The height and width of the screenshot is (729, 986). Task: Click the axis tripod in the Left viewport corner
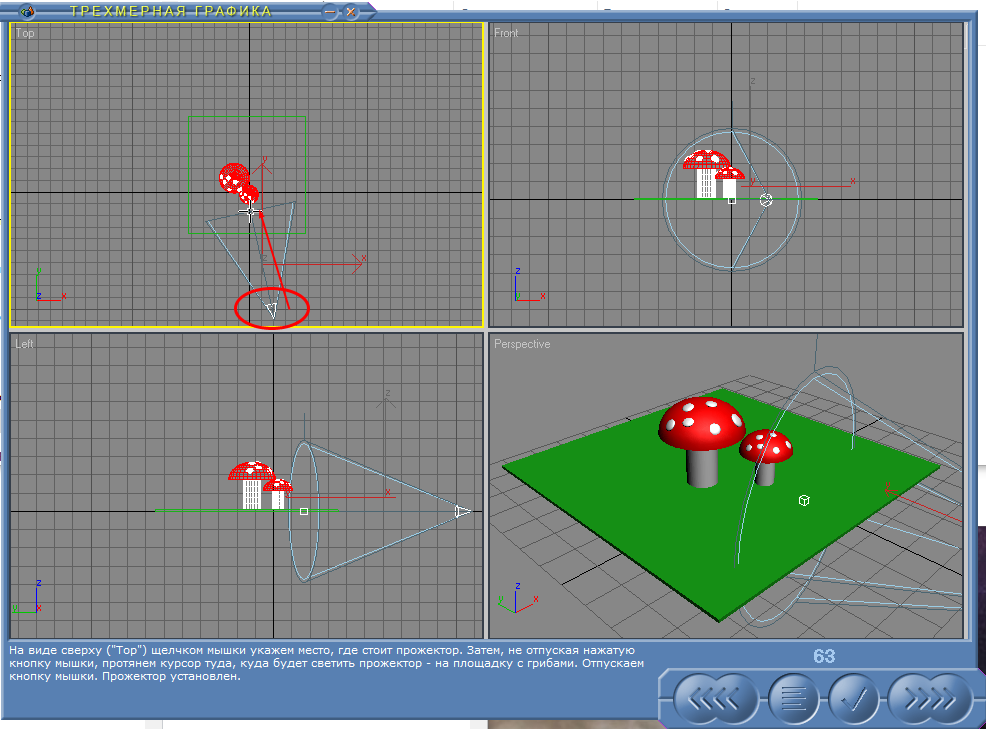pos(27,597)
